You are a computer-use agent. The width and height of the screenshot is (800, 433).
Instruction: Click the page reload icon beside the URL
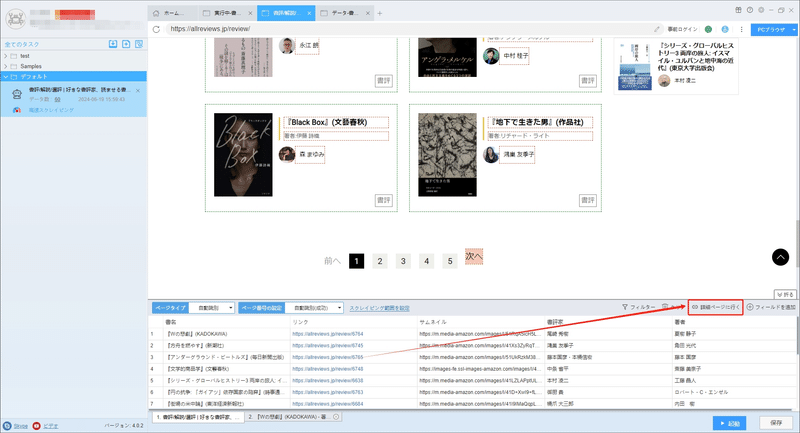156,29
